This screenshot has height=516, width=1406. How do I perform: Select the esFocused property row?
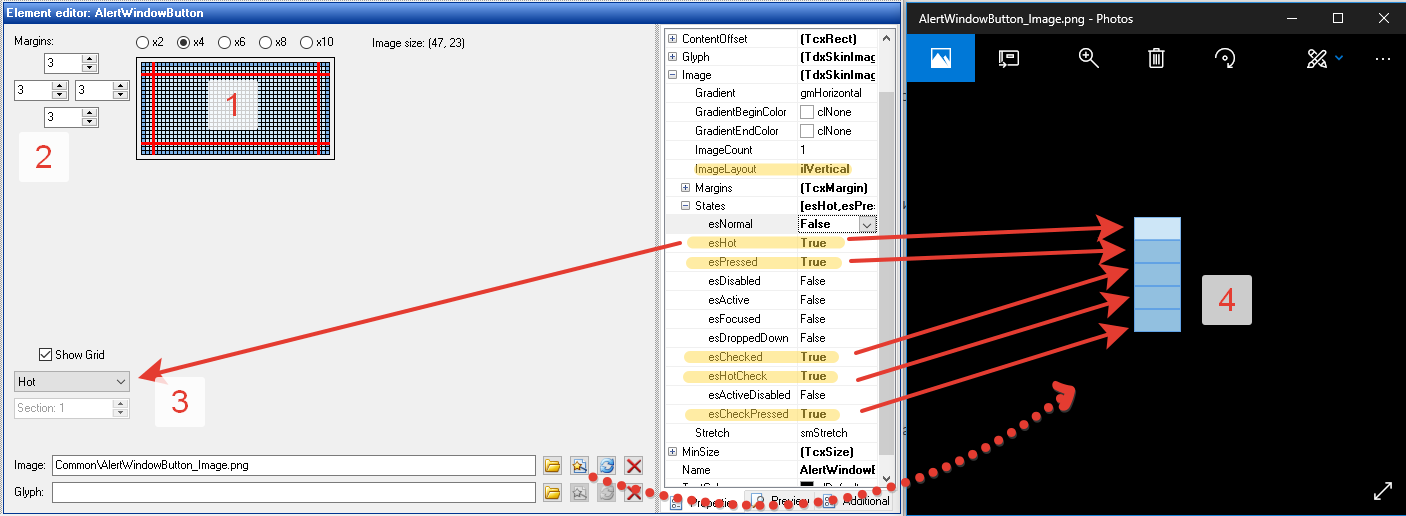(772, 319)
